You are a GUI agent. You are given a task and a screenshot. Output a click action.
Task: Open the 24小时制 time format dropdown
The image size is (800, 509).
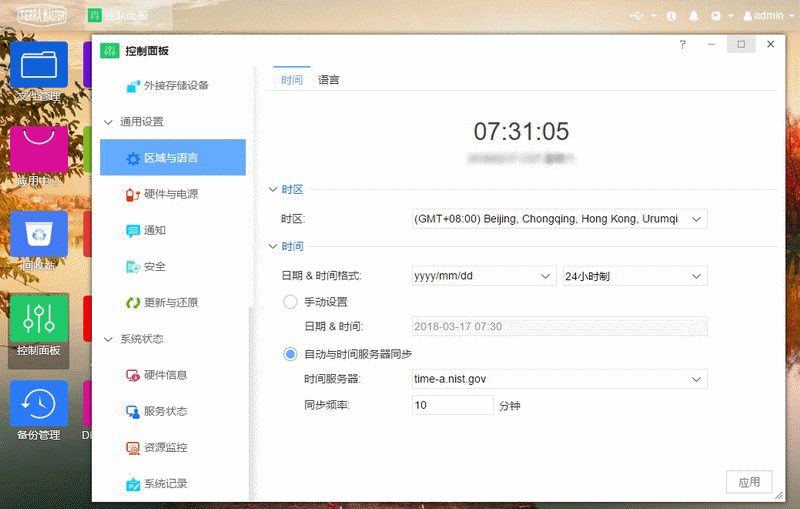pyautogui.click(x=635, y=276)
